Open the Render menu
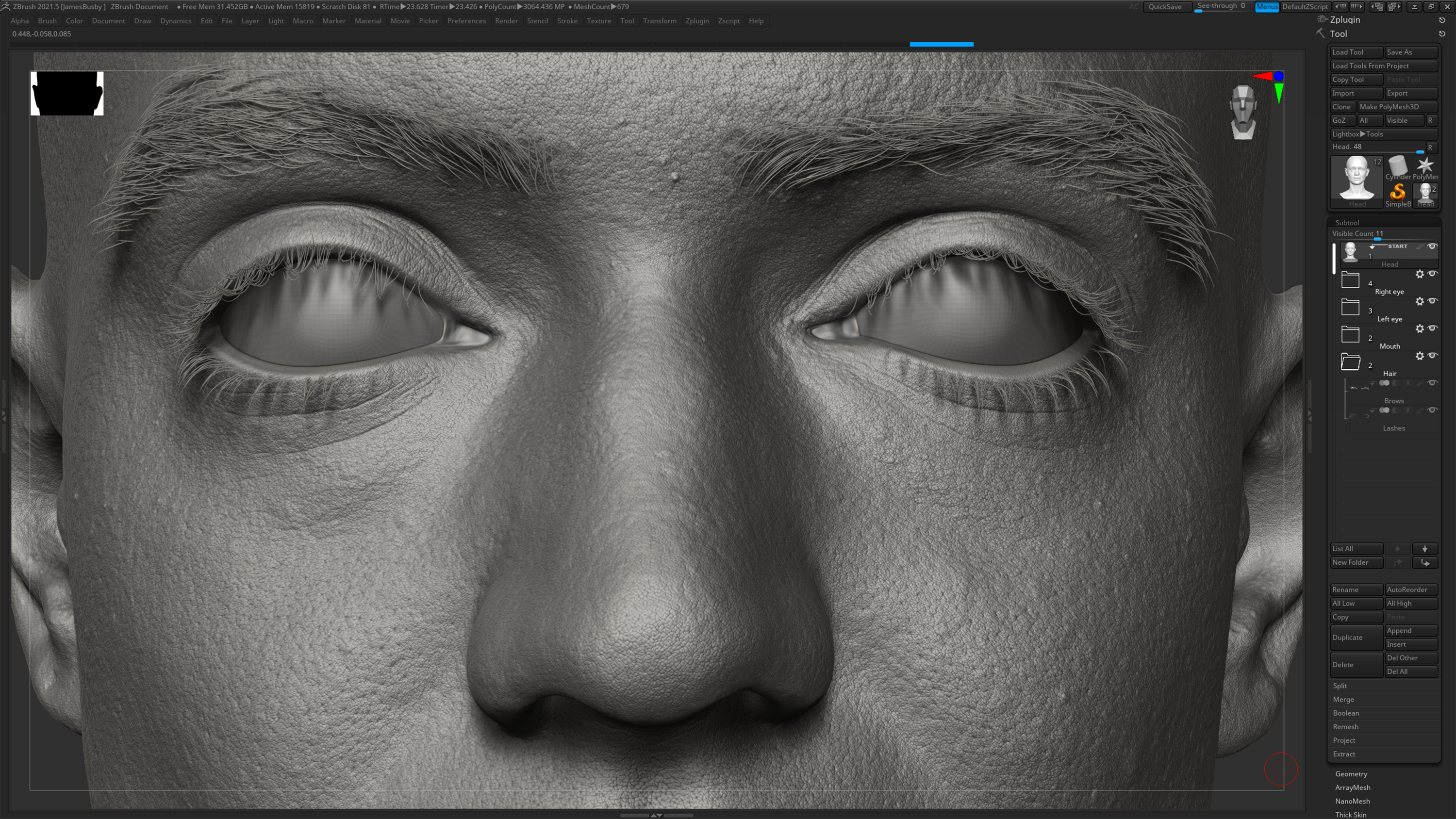The height and width of the screenshot is (819, 1456). tap(506, 21)
